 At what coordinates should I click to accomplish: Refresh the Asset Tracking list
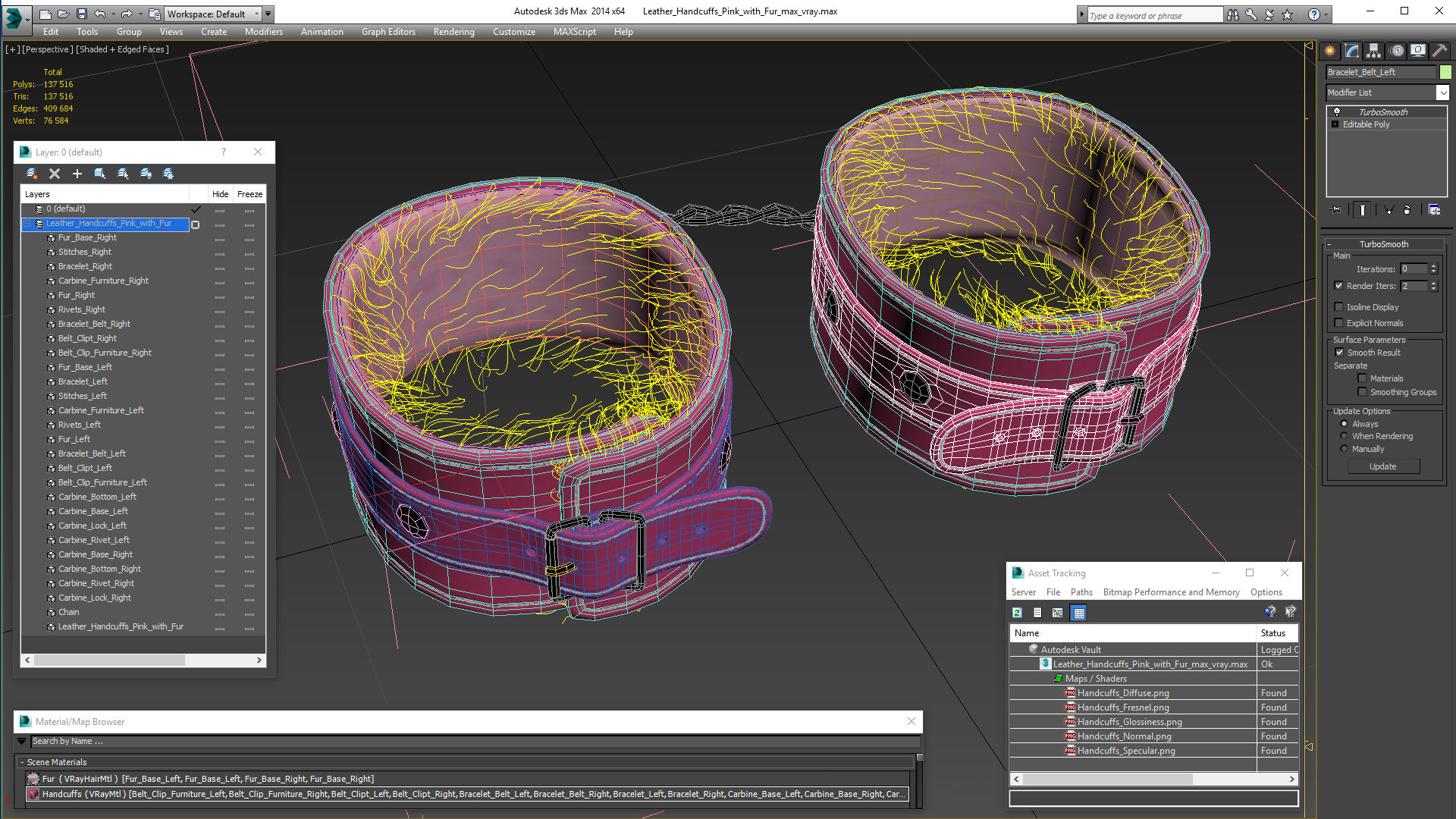(1018, 613)
